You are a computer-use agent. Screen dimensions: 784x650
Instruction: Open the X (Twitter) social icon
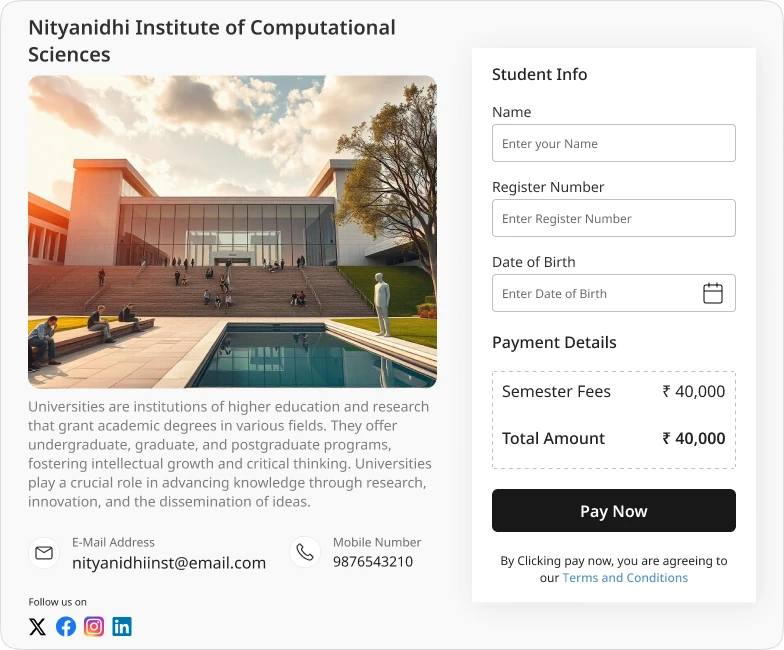[x=38, y=626]
